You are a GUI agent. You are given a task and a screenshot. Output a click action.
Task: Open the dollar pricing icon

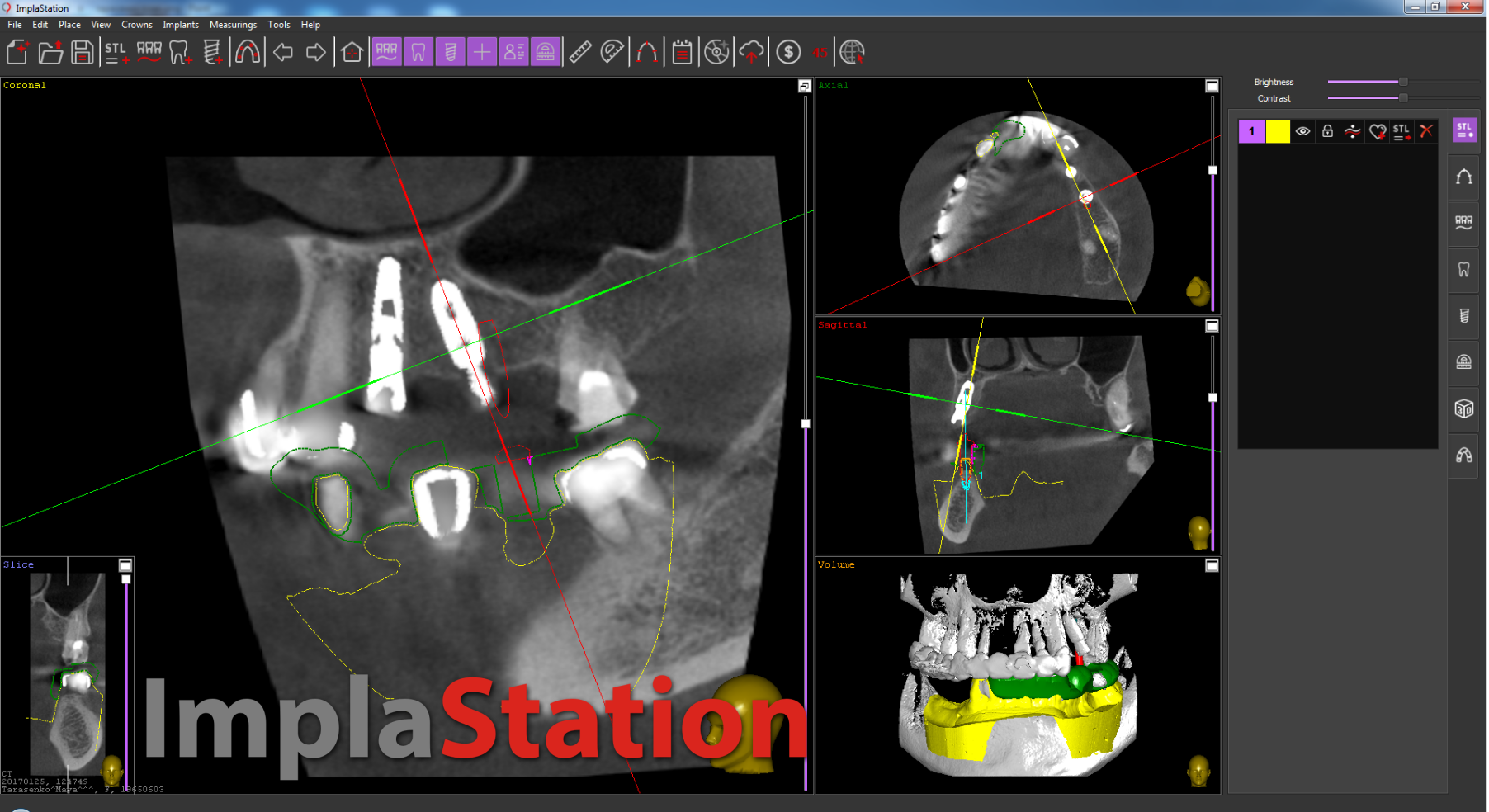788,53
